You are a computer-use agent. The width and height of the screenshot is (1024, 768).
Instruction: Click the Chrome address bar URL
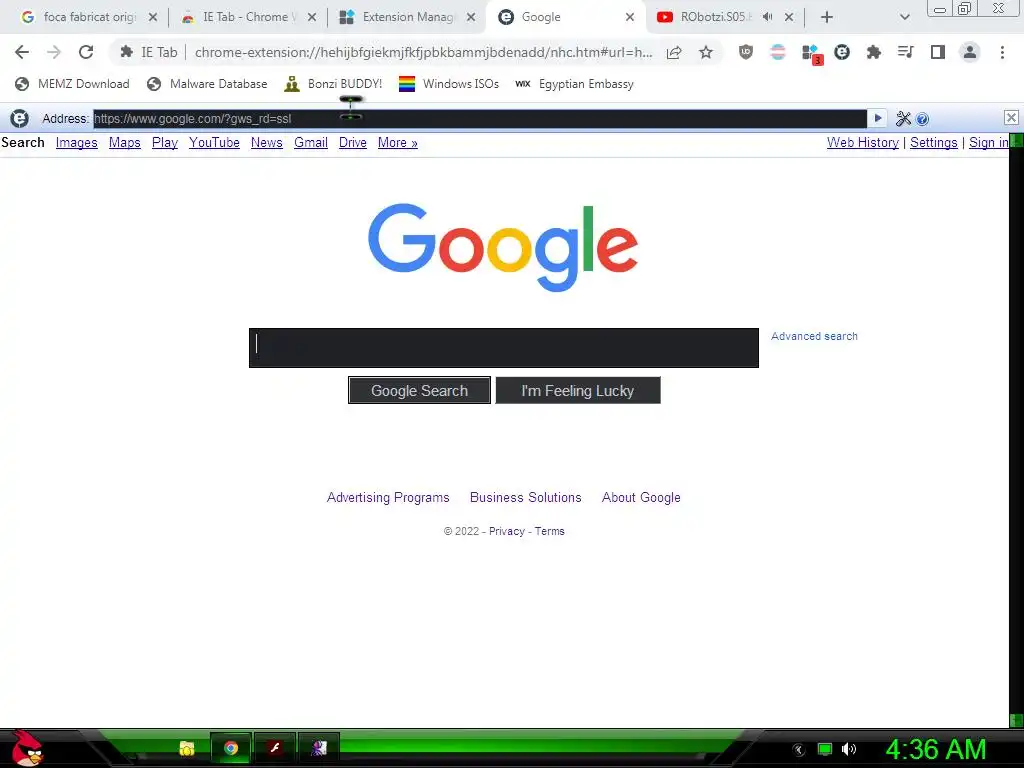point(423,52)
